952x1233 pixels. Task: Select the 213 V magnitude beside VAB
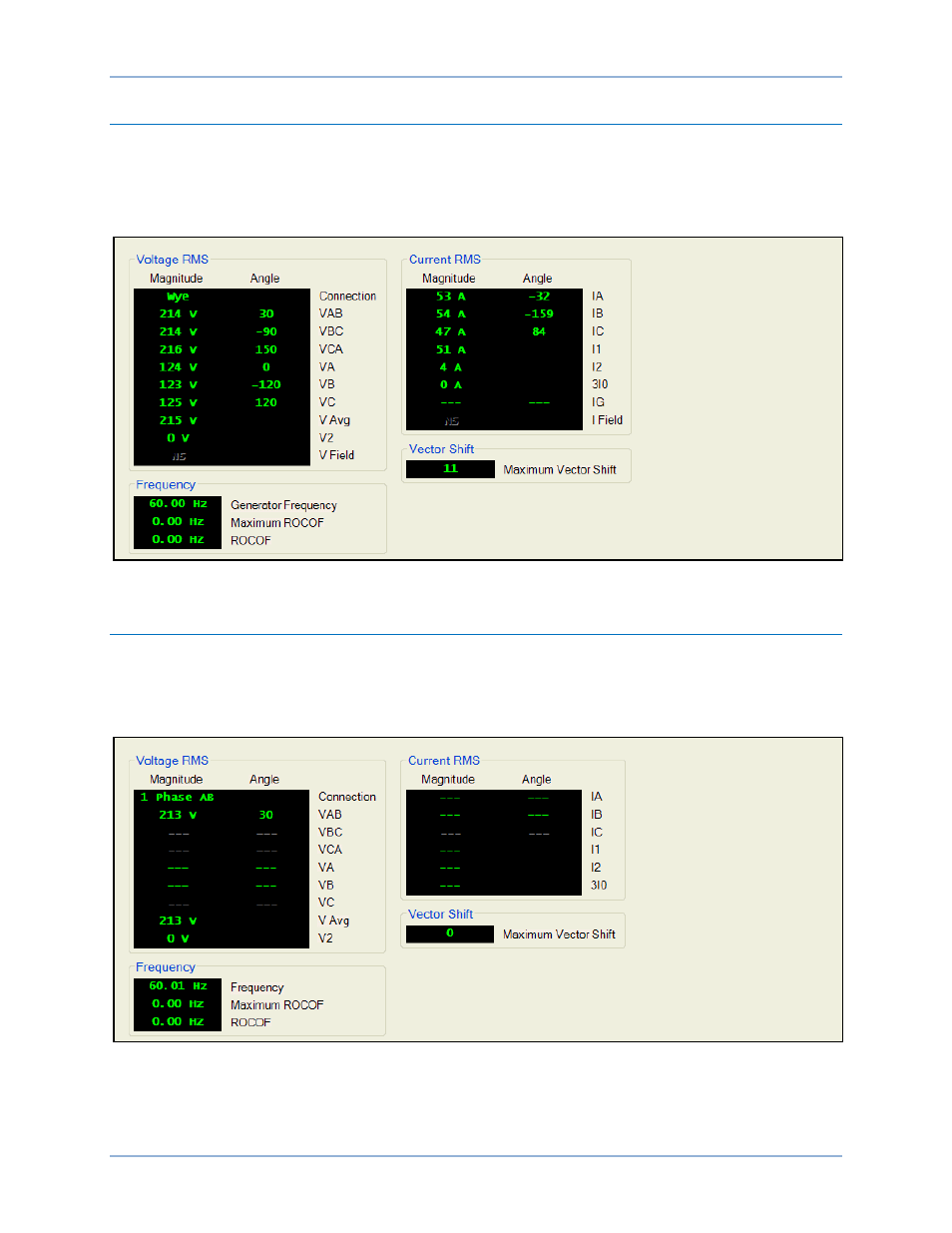178,816
